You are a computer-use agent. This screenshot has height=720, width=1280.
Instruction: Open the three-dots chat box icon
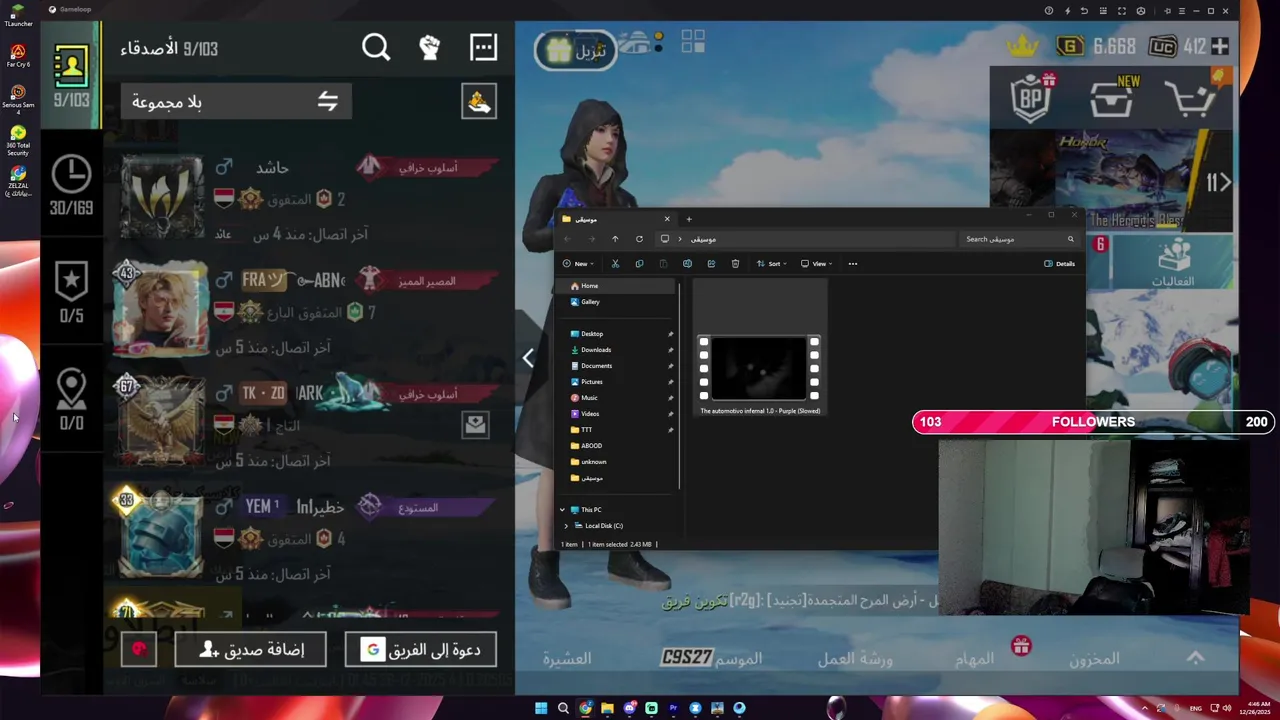pyautogui.click(x=483, y=47)
